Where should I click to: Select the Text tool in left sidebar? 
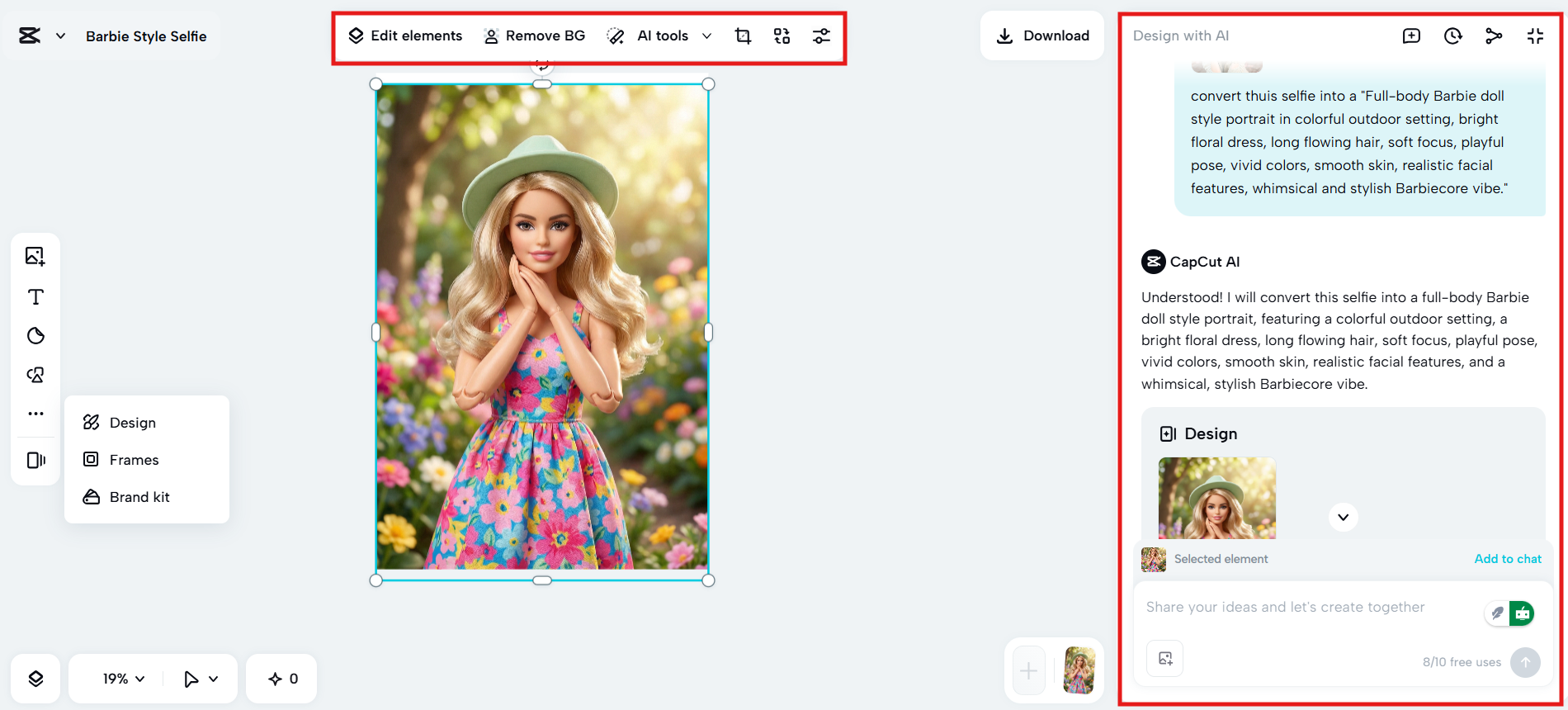pyautogui.click(x=35, y=296)
